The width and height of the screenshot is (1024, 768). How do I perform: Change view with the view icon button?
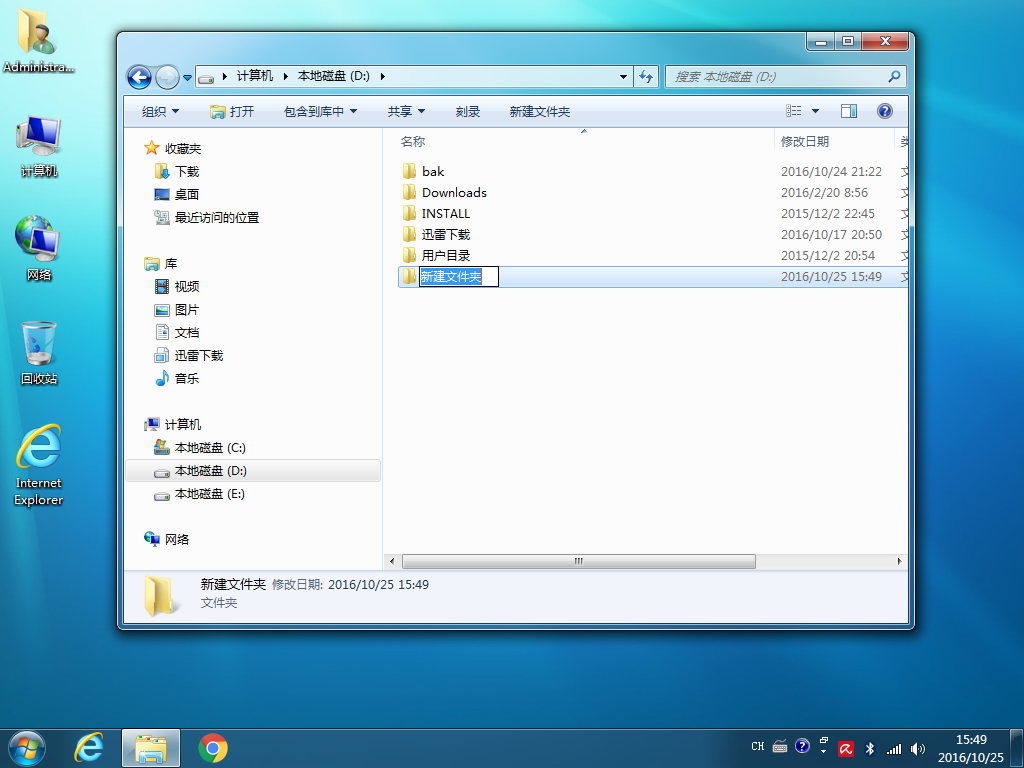(x=793, y=111)
